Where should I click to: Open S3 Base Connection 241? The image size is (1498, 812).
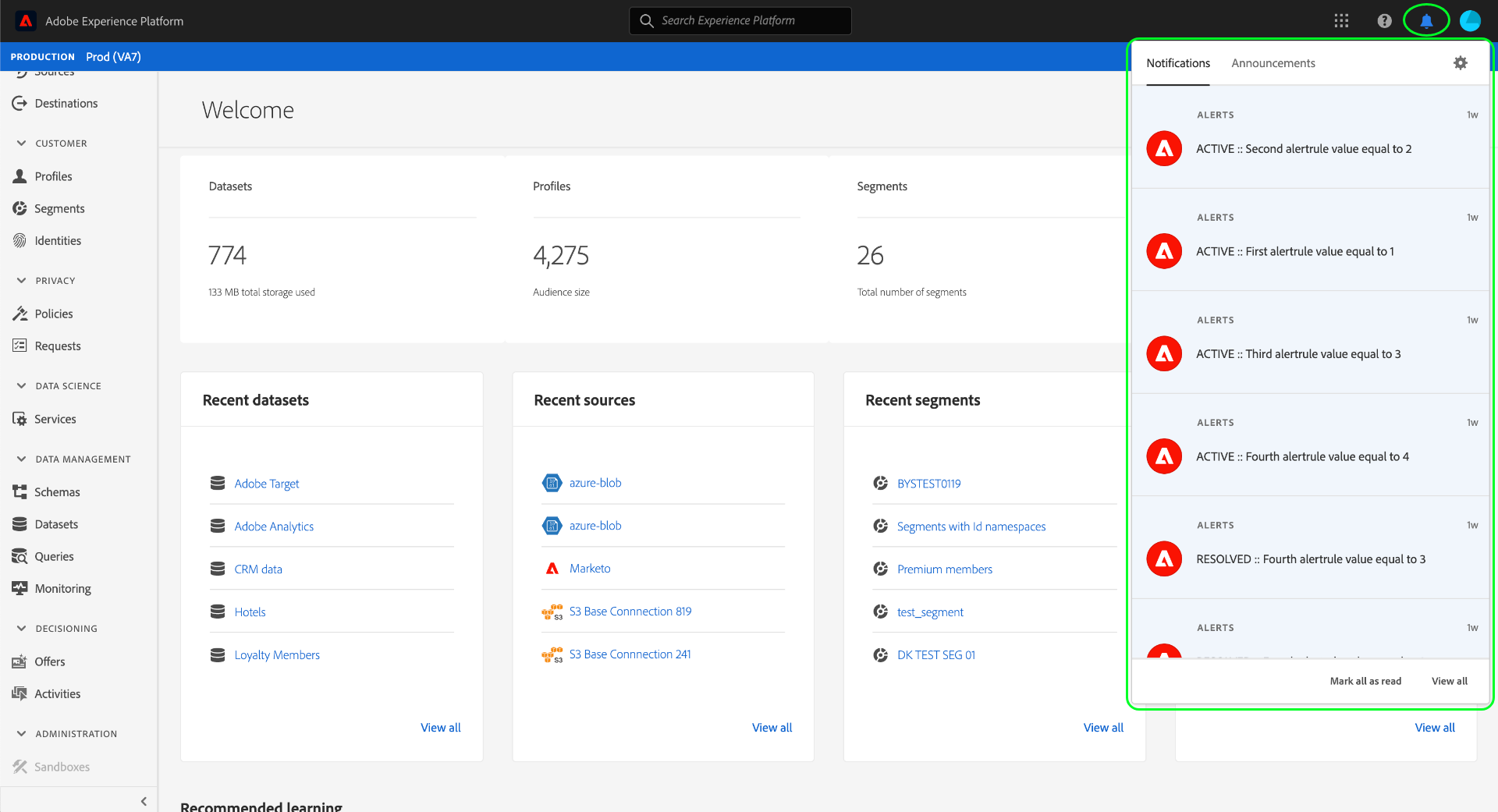(630, 654)
